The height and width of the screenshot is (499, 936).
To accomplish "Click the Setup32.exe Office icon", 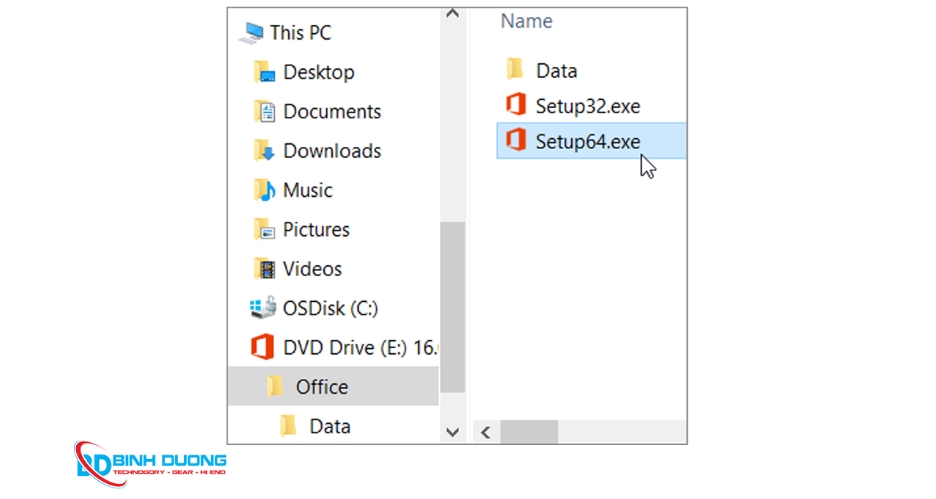I will pos(516,105).
